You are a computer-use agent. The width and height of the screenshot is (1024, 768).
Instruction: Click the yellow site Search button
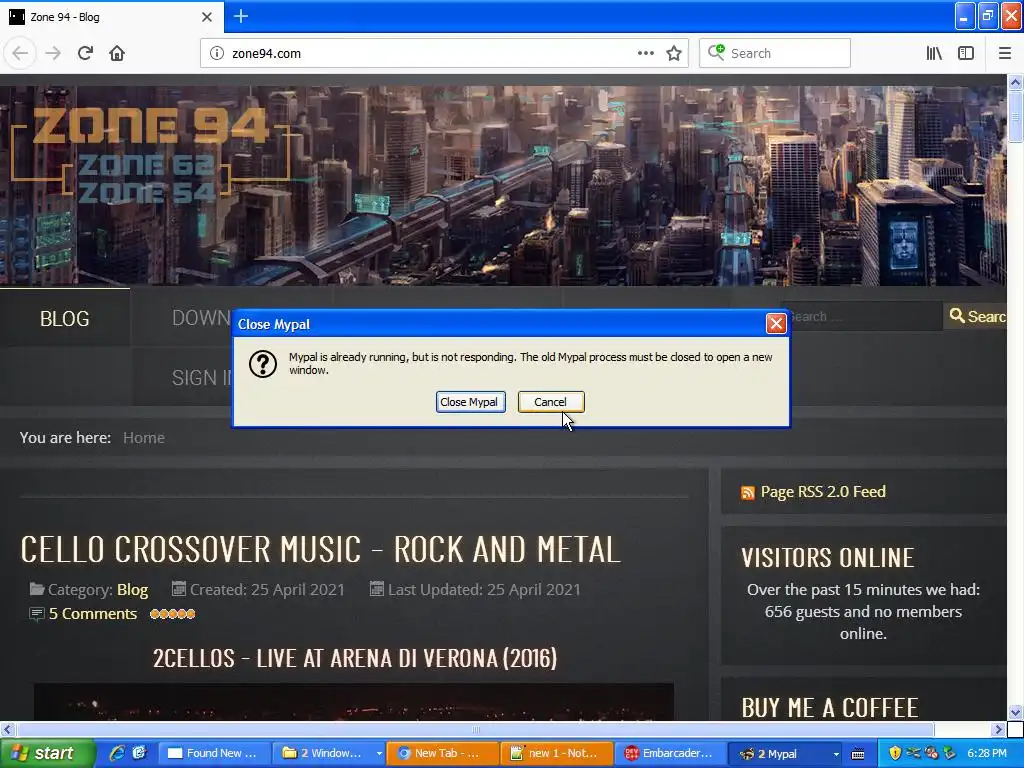pyautogui.click(x=976, y=317)
